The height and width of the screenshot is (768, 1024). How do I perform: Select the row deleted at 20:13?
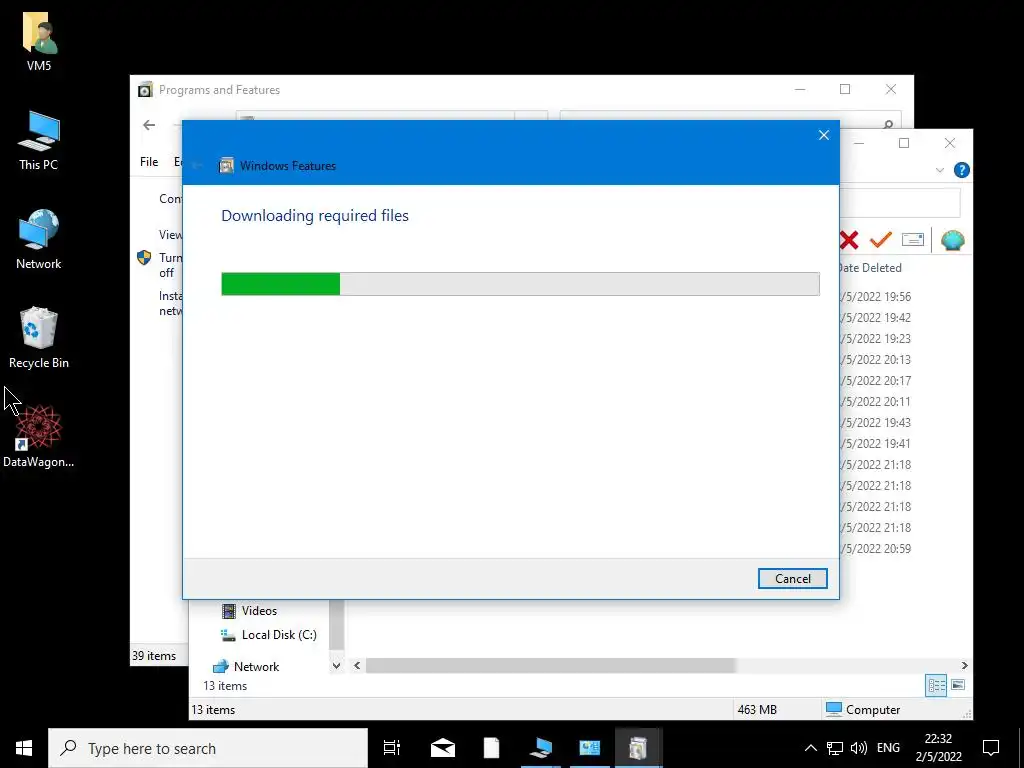[x=876, y=359]
